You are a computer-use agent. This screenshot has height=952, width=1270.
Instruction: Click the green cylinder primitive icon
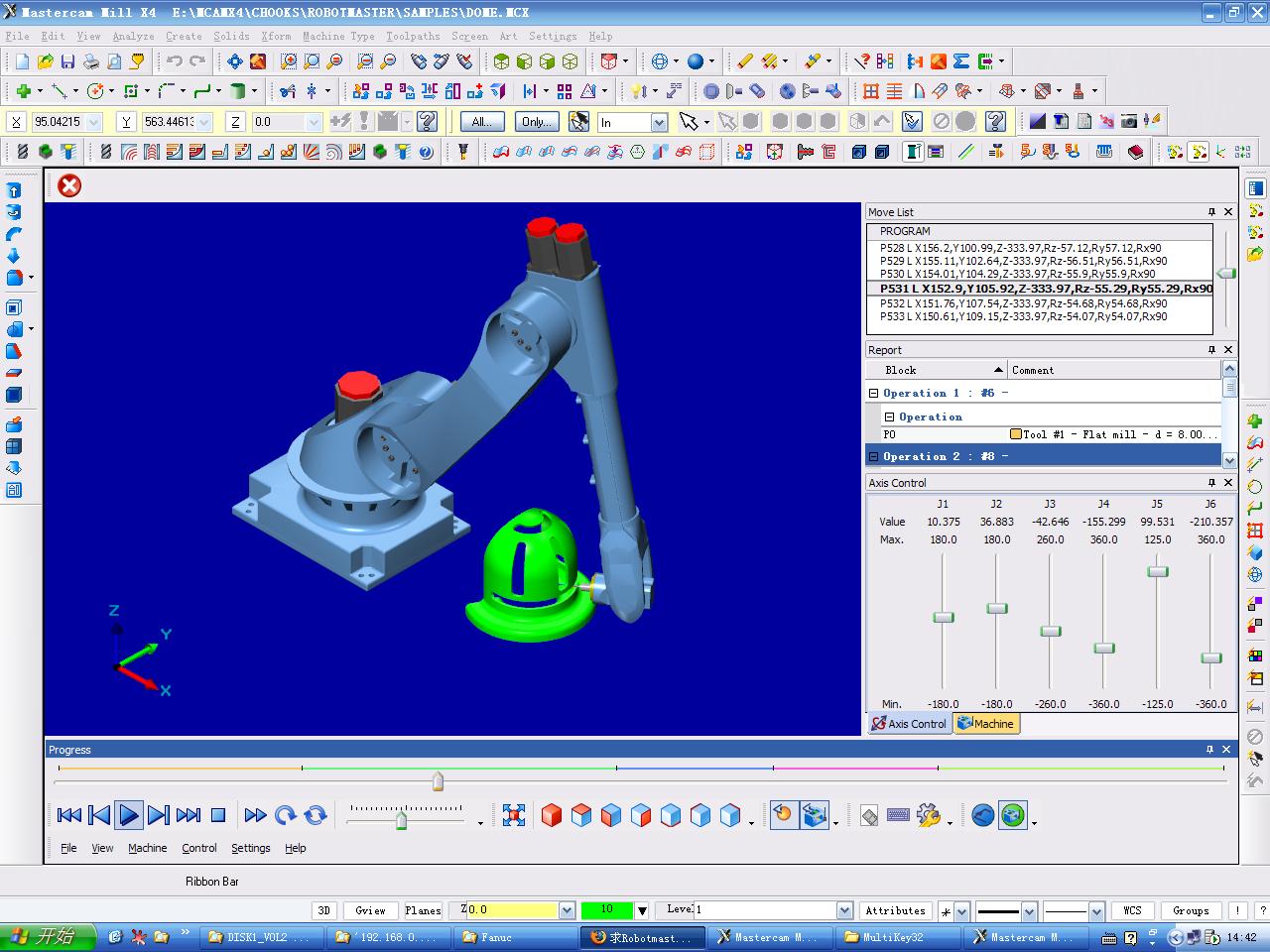click(237, 91)
